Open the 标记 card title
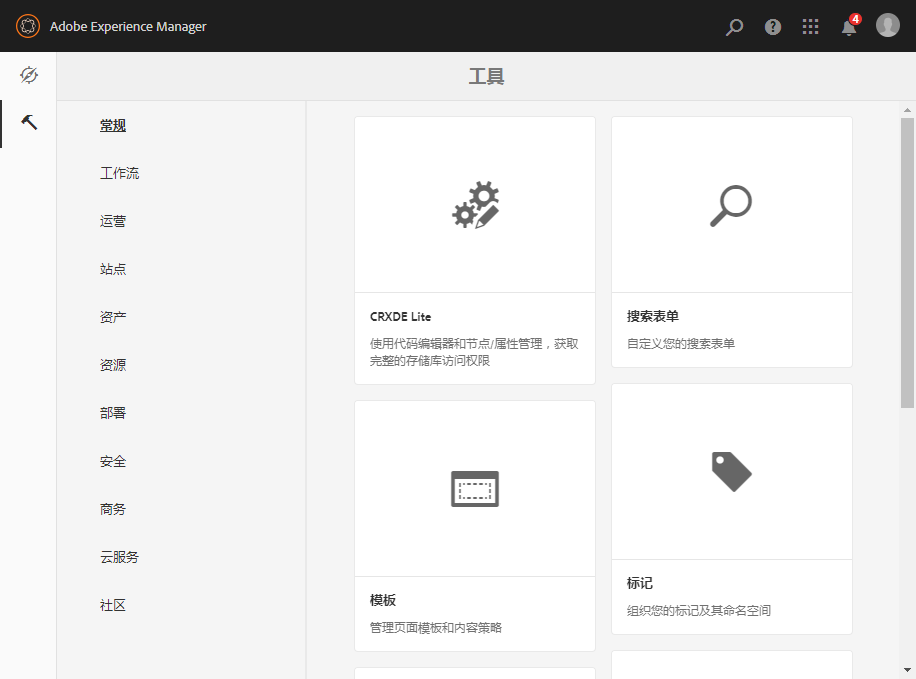Image resolution: width=916 pixels, height=679 pixels. click(x=640, y=584)
